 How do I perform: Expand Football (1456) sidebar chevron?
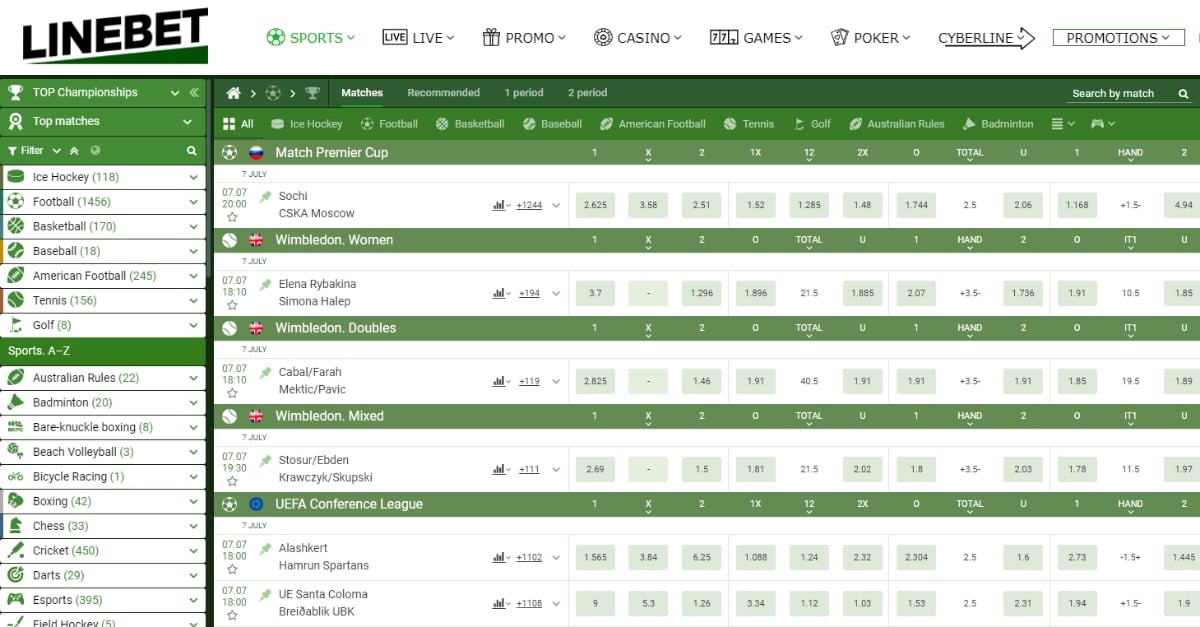click(x=193, y=202)
